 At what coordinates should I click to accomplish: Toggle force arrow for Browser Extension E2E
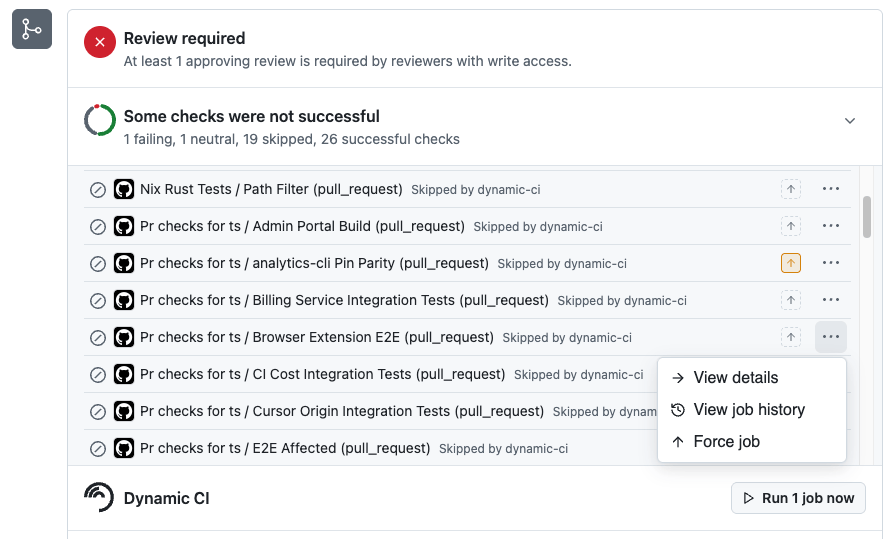pyautogui.click(x=791, y=337)
